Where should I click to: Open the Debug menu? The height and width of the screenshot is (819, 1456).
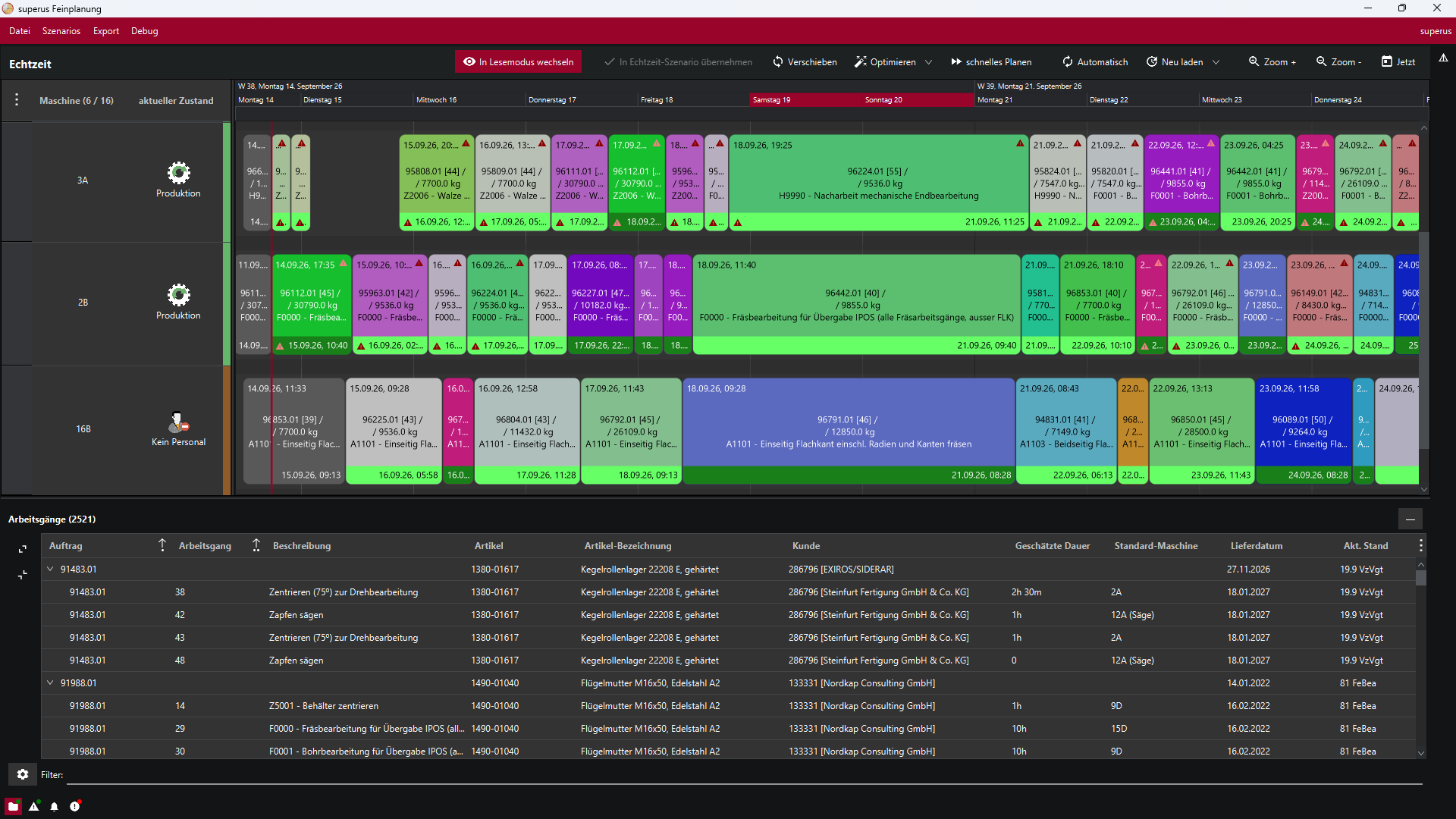click(144, 31)
